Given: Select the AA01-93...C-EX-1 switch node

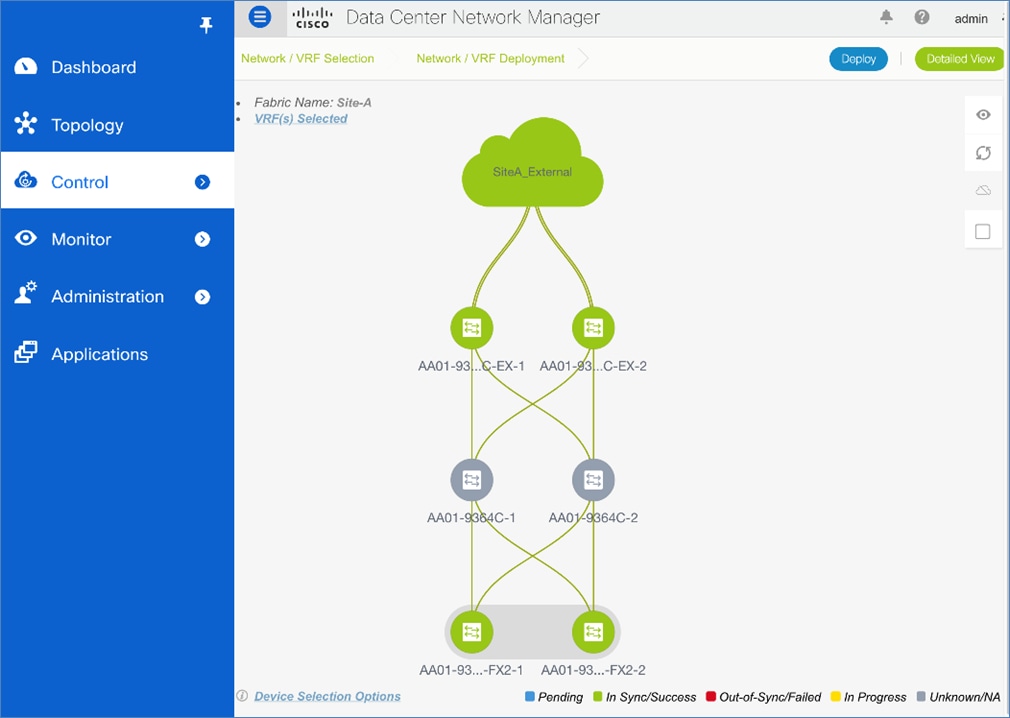Looking at the screenshot, I should pyautogui.click(x=472, y=328).
